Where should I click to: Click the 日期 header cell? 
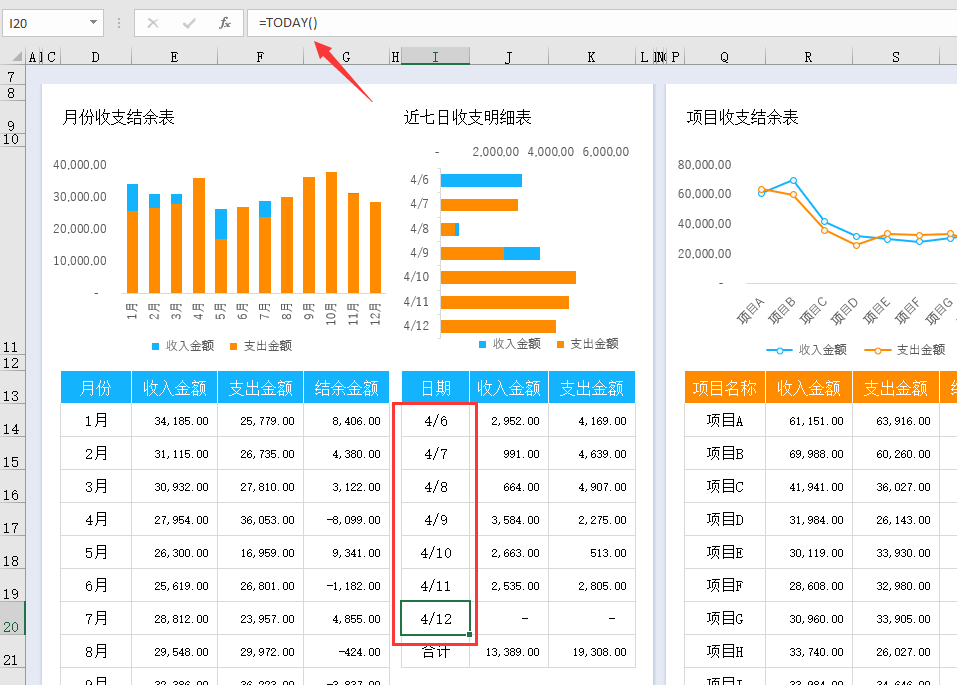[435, 387]
